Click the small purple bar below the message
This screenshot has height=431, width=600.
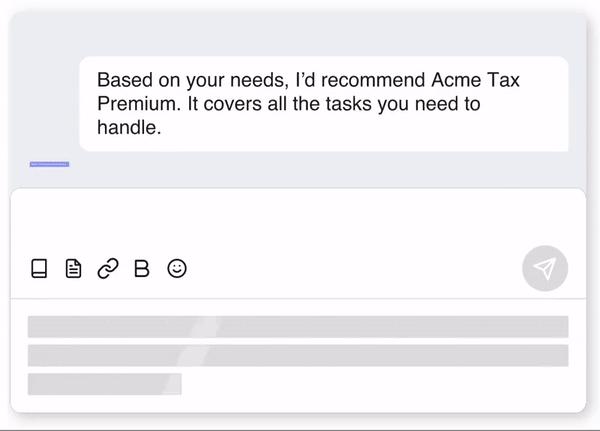coord(49,164)
